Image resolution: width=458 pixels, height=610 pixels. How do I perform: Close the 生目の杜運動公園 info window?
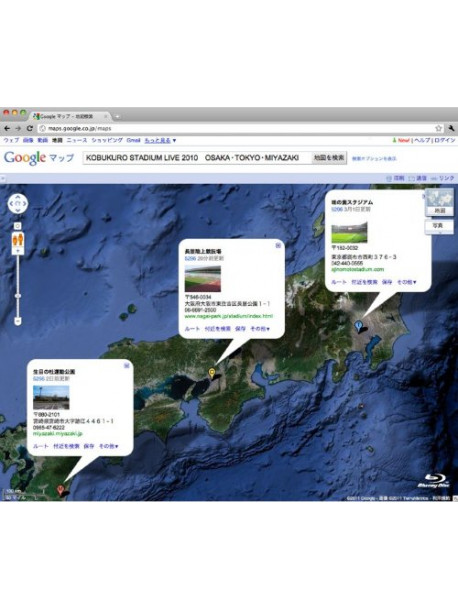coord(126,366)
